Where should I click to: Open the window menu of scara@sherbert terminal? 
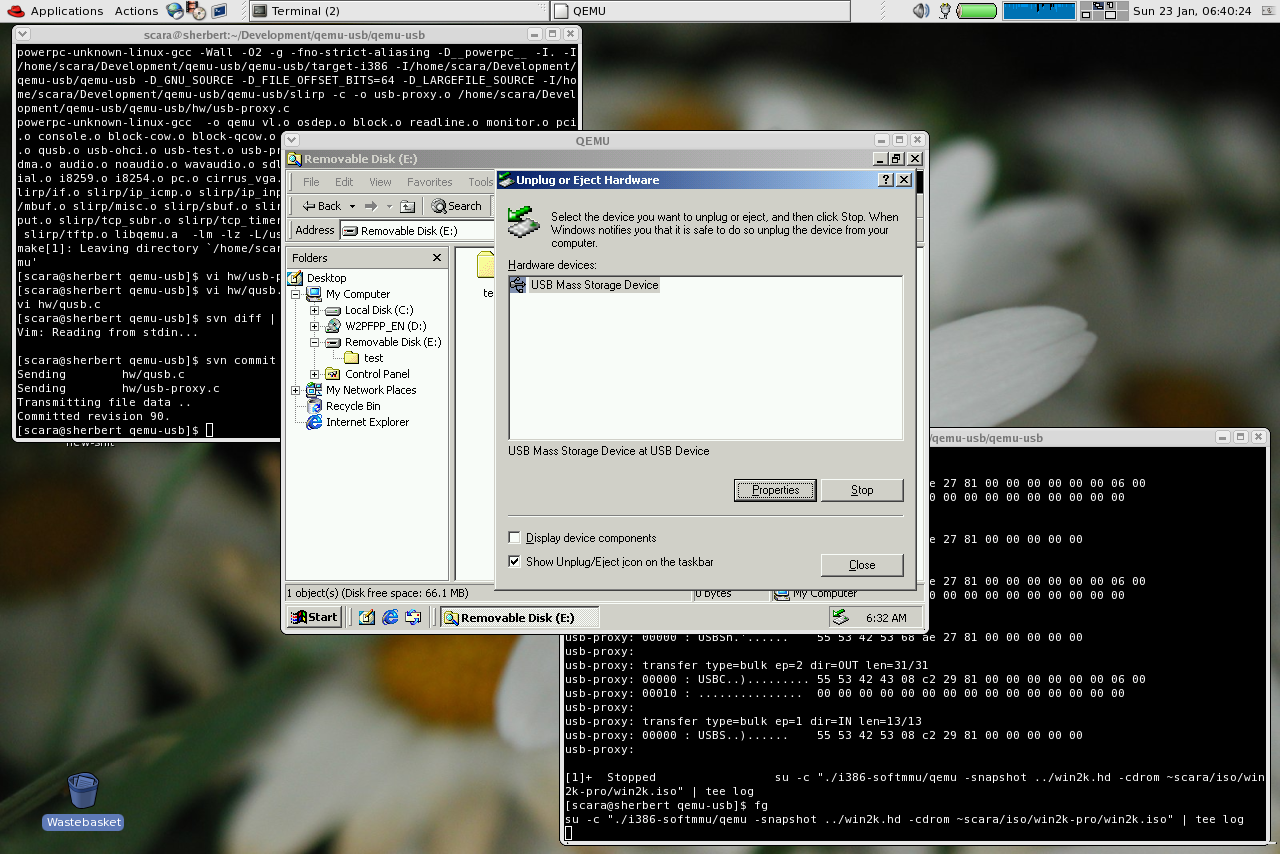(x=23, y=34)
